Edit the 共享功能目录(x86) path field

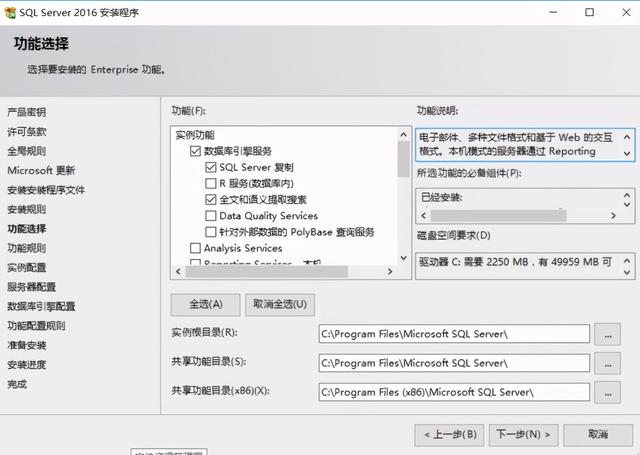click(454, 392)
